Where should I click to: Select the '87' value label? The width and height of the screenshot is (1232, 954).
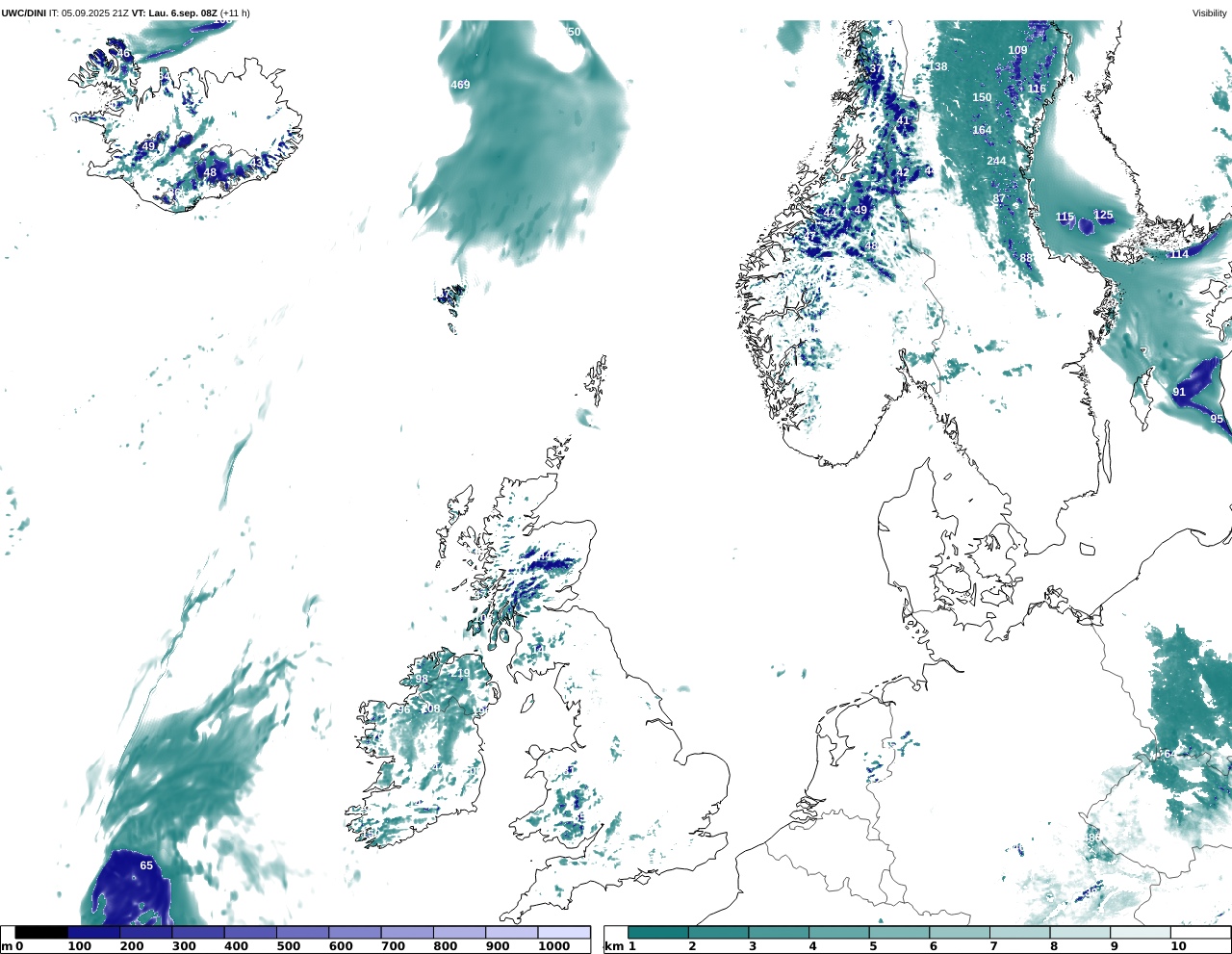(999, 199)
